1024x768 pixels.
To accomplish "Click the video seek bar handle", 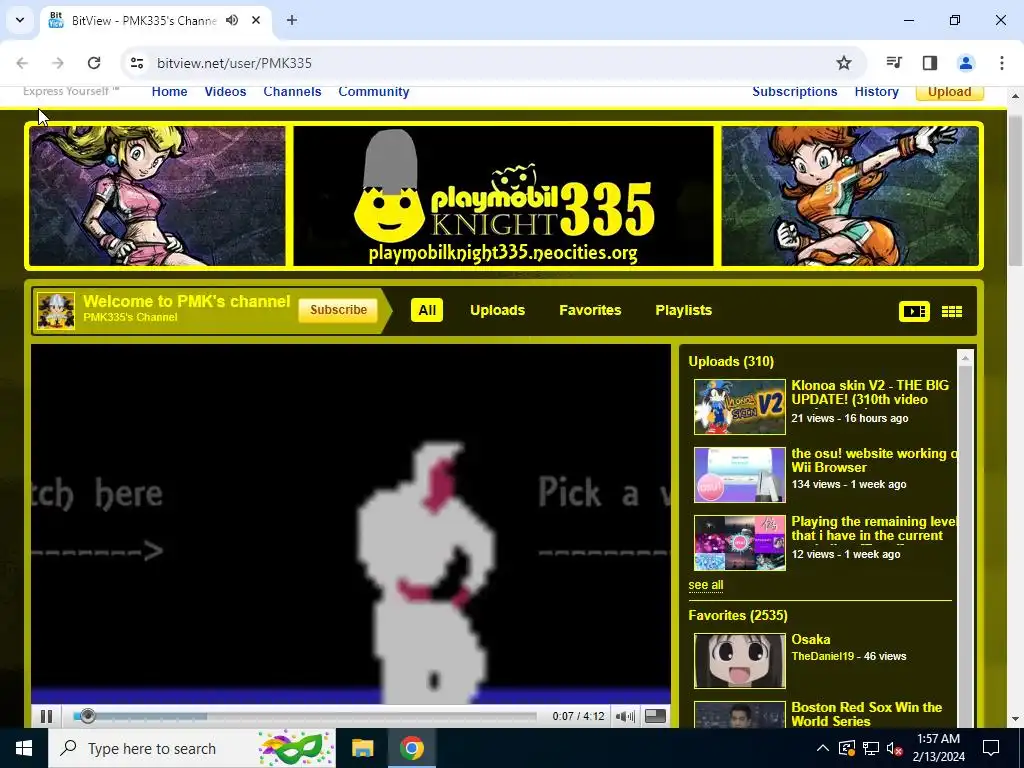I will (88, 716).
